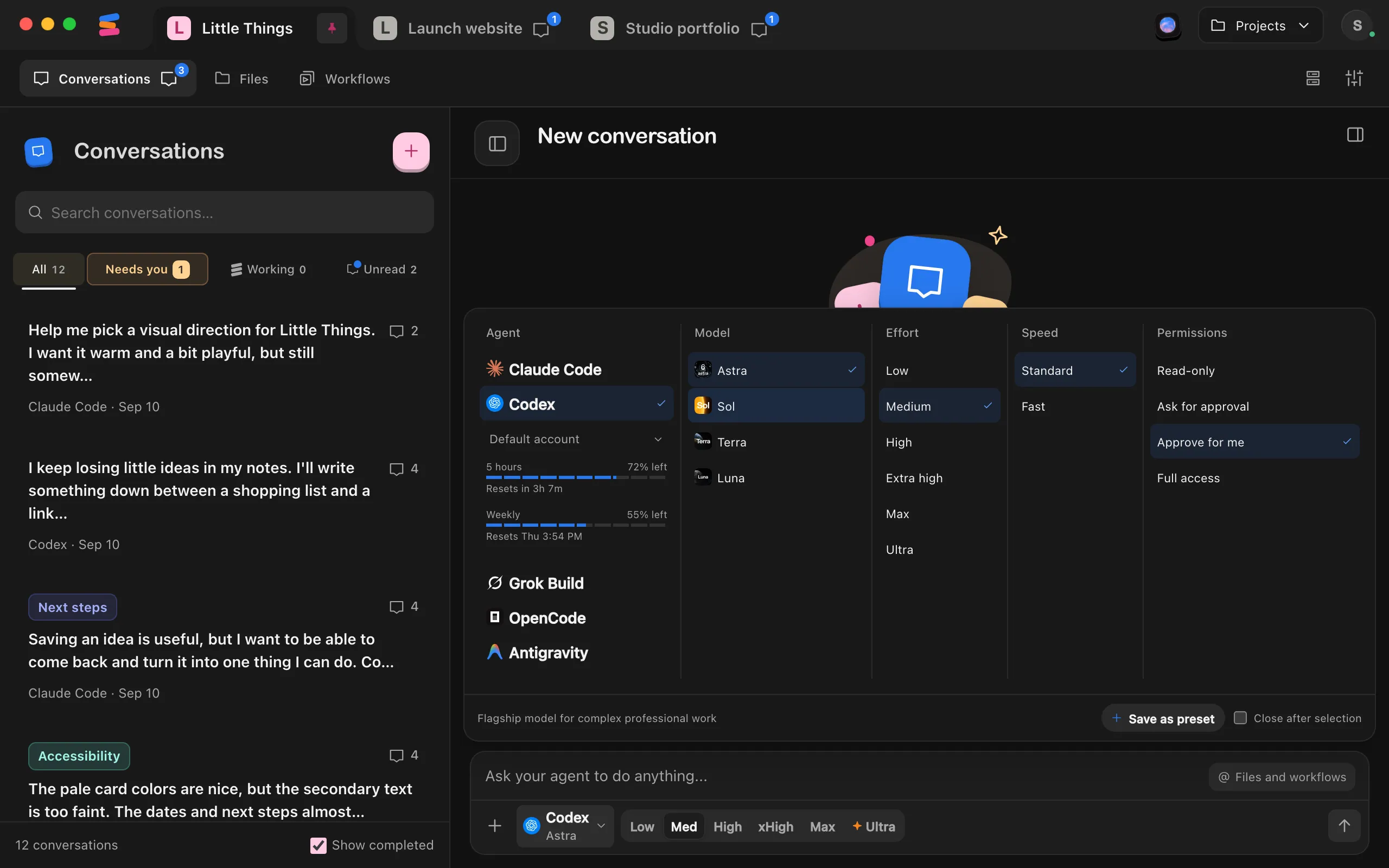The width and height of the screenshot is (1389, 868).
Task: Pick Extra high effort level
Action: (939, 478)
